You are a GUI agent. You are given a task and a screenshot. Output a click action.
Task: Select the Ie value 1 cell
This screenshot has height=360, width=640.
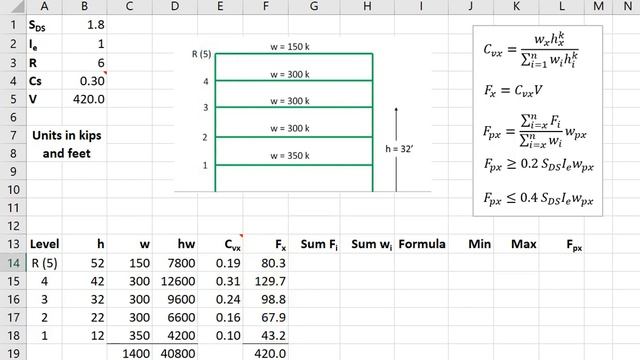tap(84, 44)
